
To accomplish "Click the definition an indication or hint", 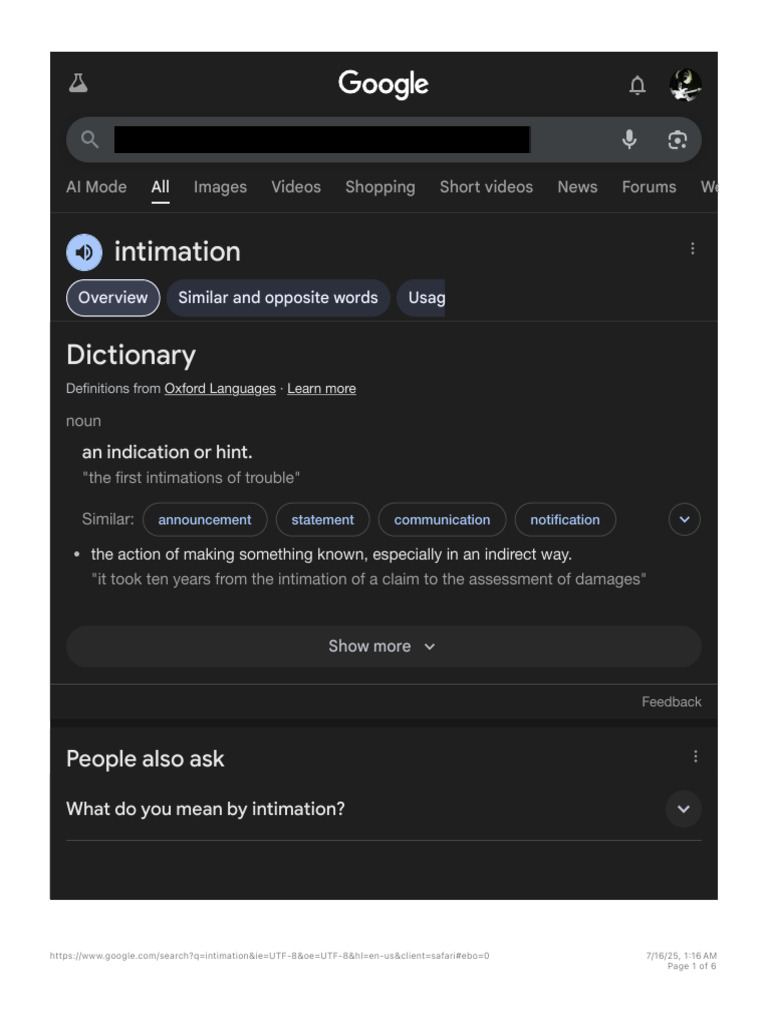I will click(167, 452).
